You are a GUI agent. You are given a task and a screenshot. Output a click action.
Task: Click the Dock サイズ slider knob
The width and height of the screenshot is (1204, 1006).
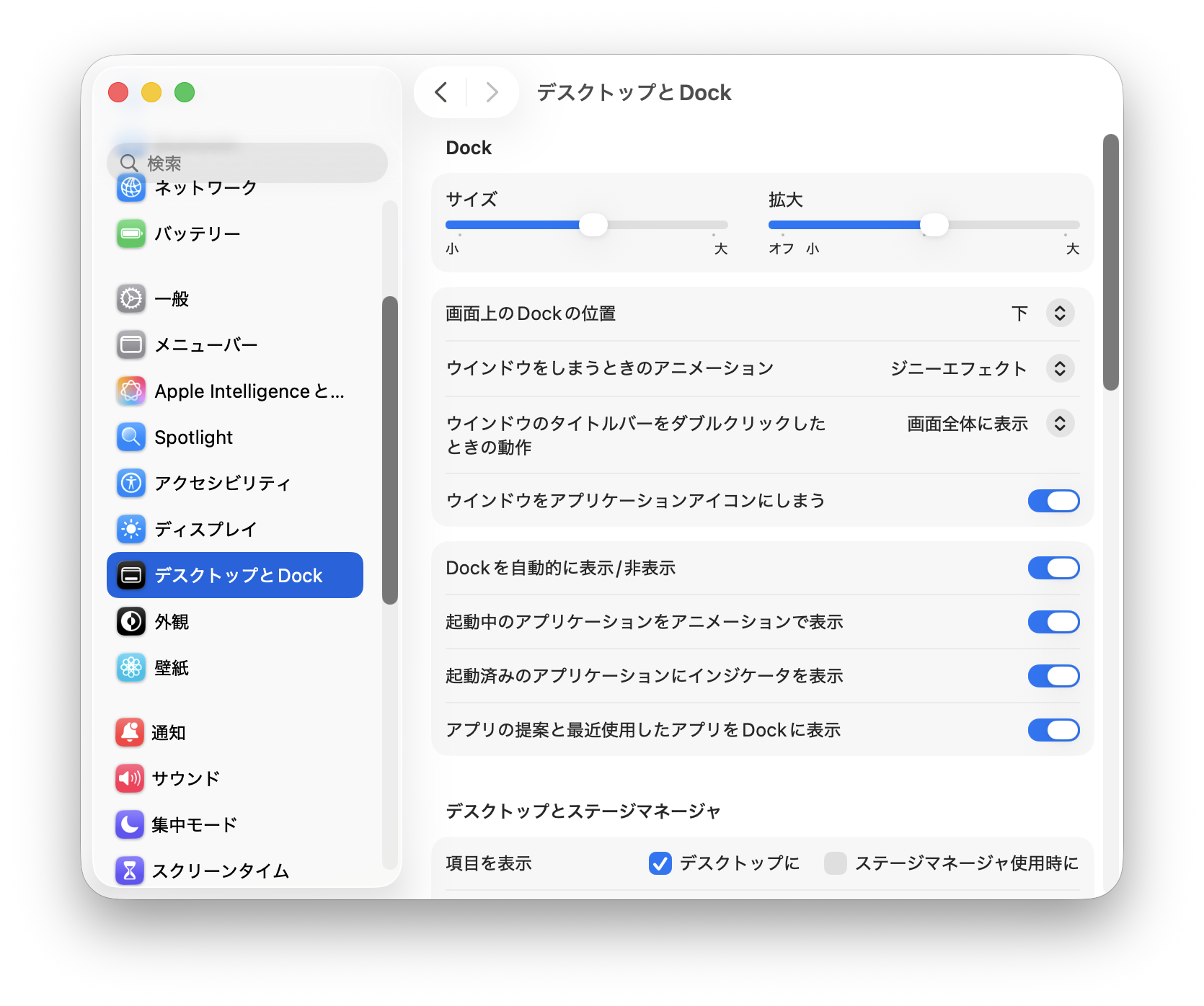coord(593,225)
